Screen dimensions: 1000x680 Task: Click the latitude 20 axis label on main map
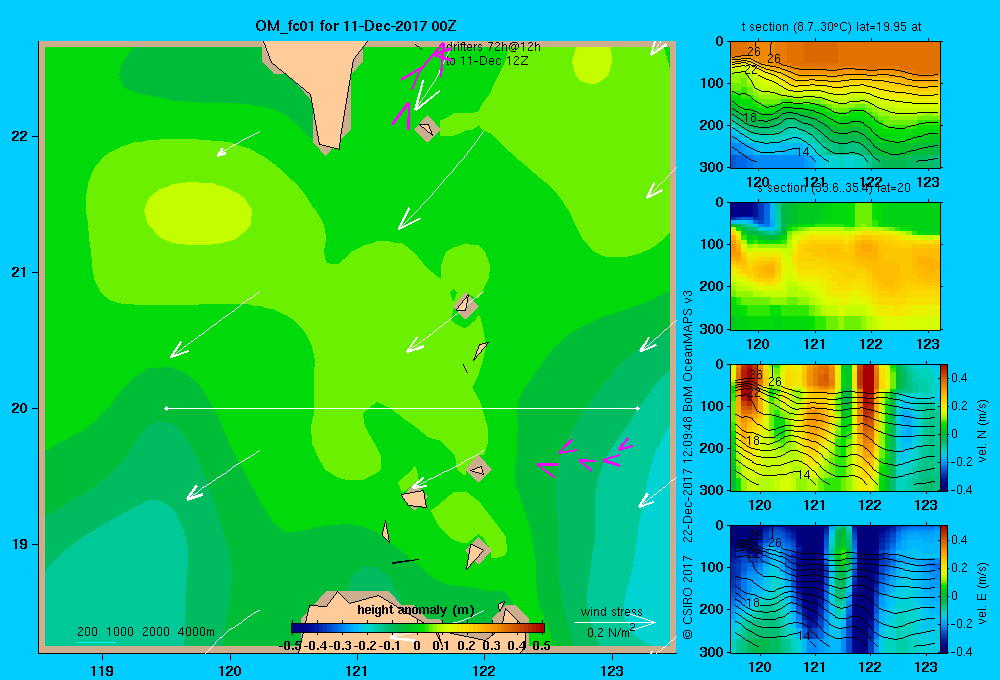[x=19, y=408]
